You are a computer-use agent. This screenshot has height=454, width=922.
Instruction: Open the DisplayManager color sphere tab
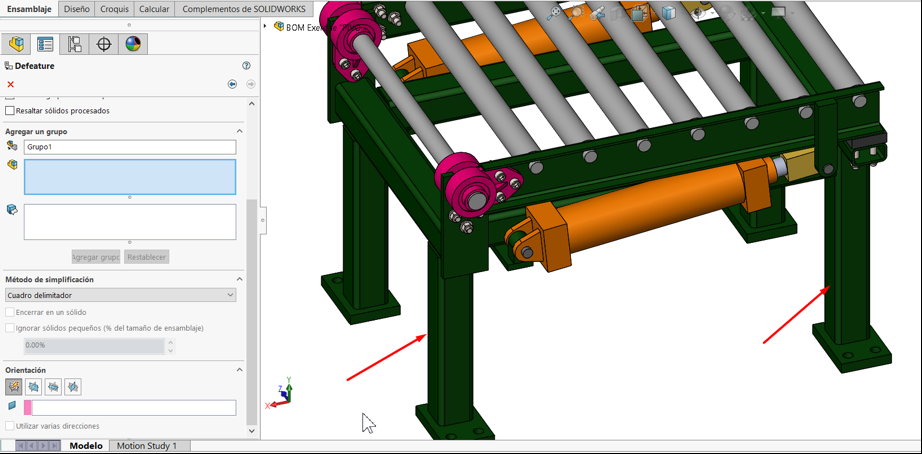[133, 44]
